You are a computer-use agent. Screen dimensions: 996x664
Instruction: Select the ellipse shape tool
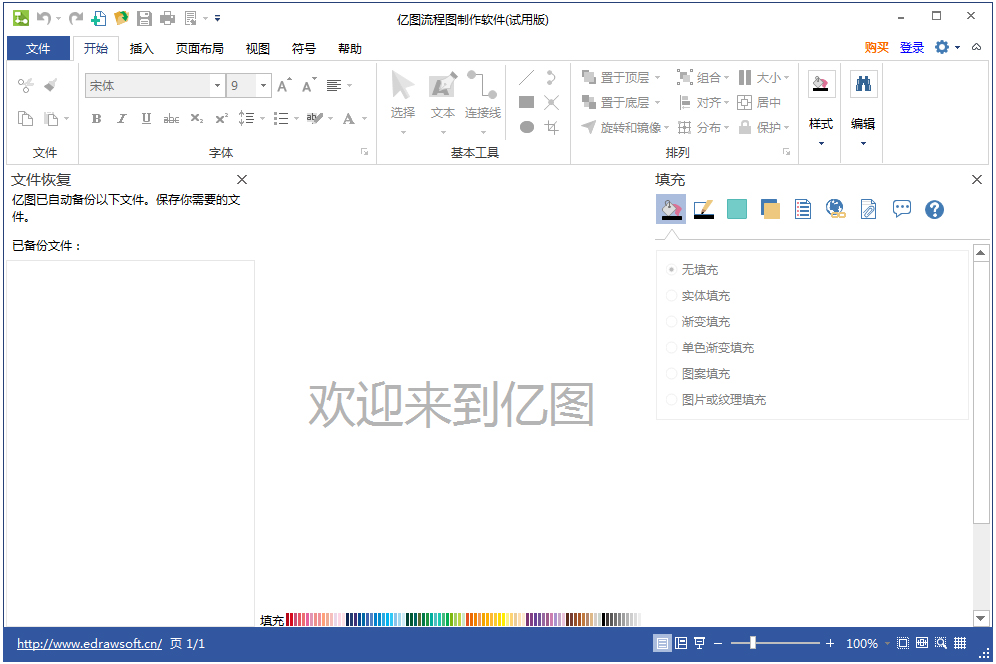(x=527, y=127)
